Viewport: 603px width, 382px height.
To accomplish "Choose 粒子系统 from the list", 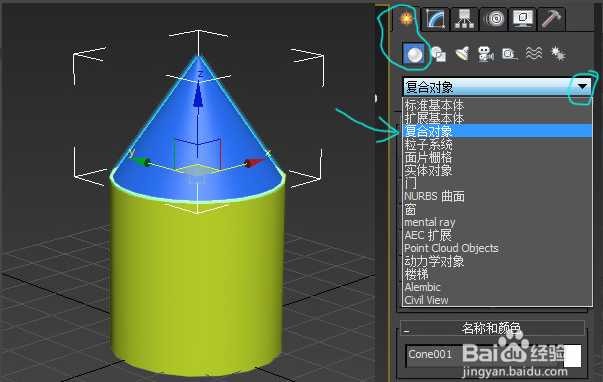I will pyautogui.click(x=497, y=144).
